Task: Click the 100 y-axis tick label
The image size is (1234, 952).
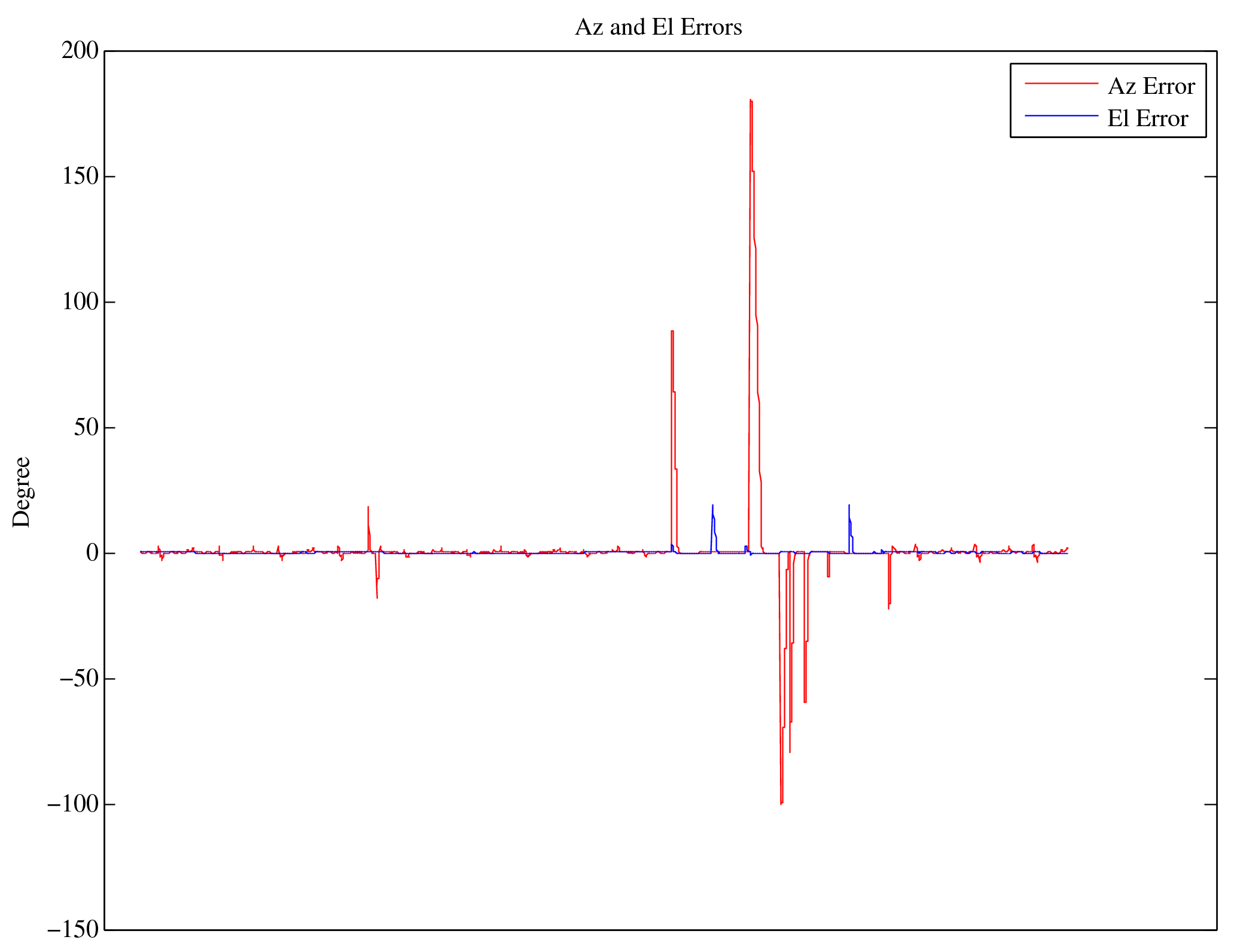Action: [80, 302]
